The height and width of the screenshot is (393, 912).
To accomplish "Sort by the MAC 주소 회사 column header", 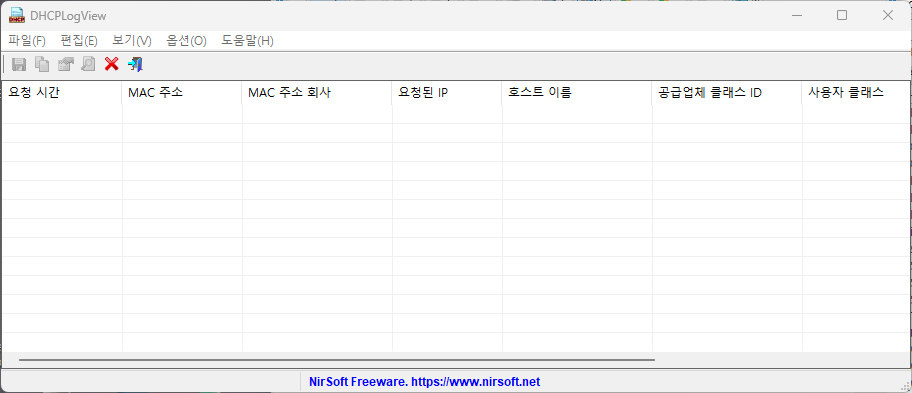I will tap(317, 93).
